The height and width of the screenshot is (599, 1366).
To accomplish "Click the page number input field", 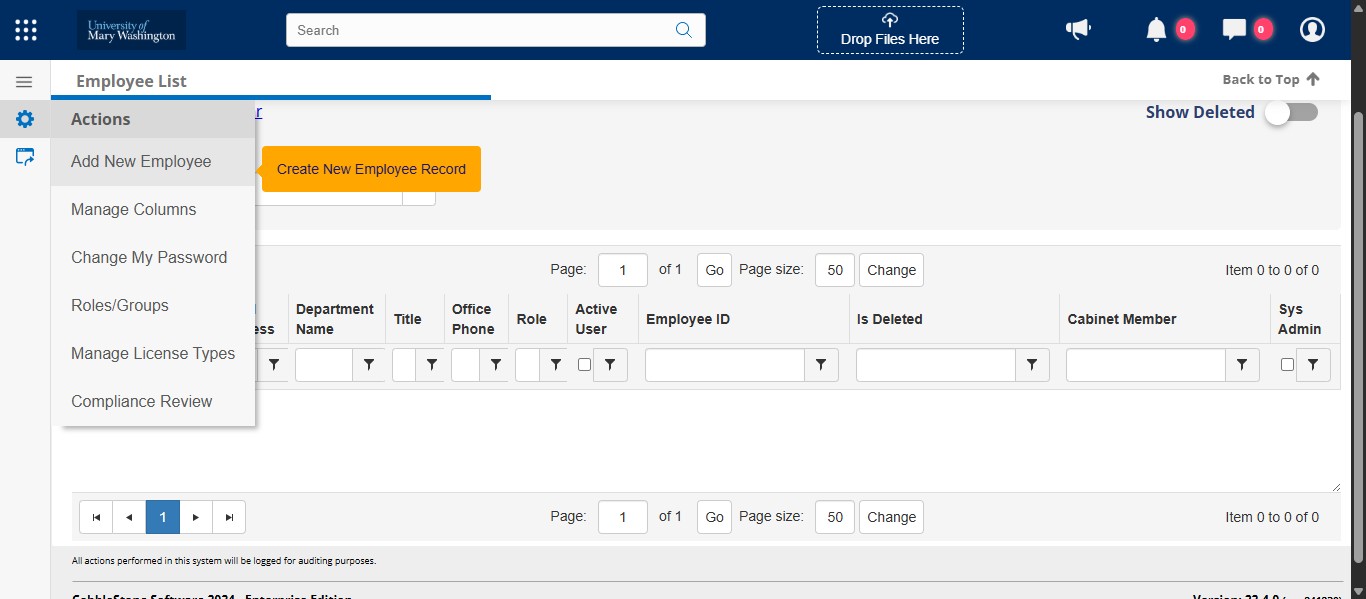I will [622, 269].
